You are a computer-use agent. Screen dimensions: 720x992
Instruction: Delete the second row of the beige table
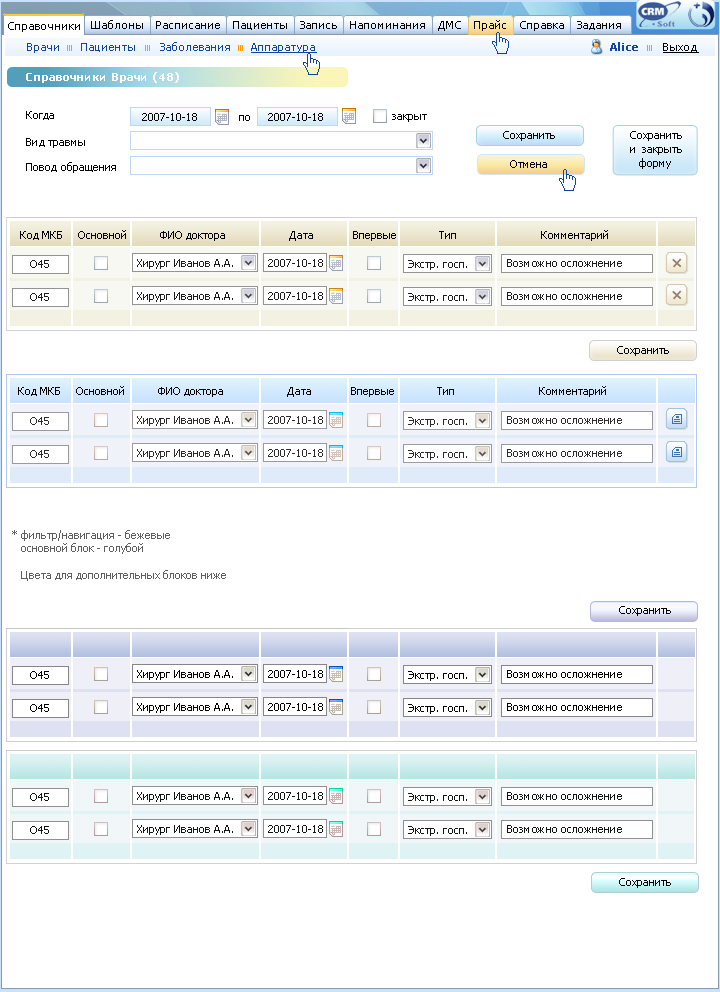(676, 295)
